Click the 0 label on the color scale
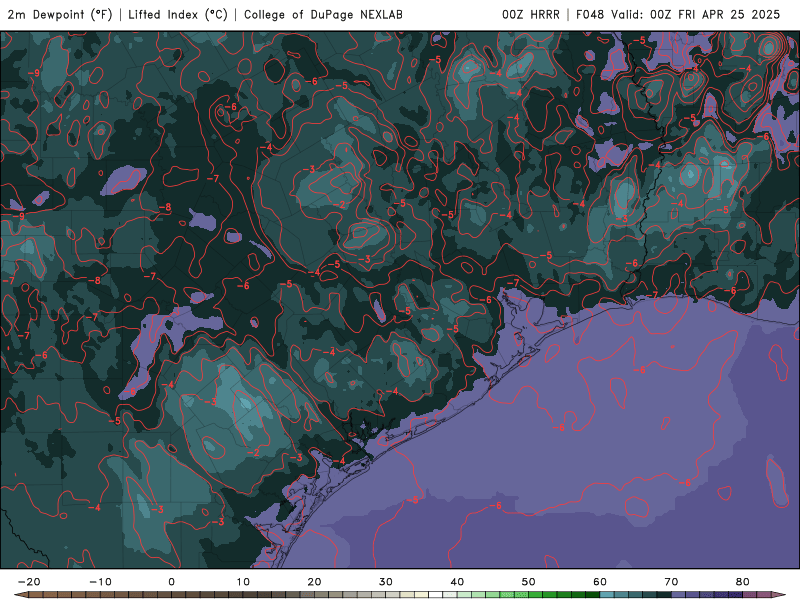800x600 pixels. coord(171,582)
